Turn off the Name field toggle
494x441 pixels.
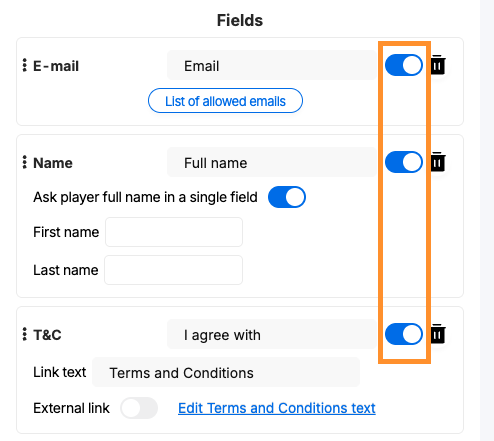[404, 162]
